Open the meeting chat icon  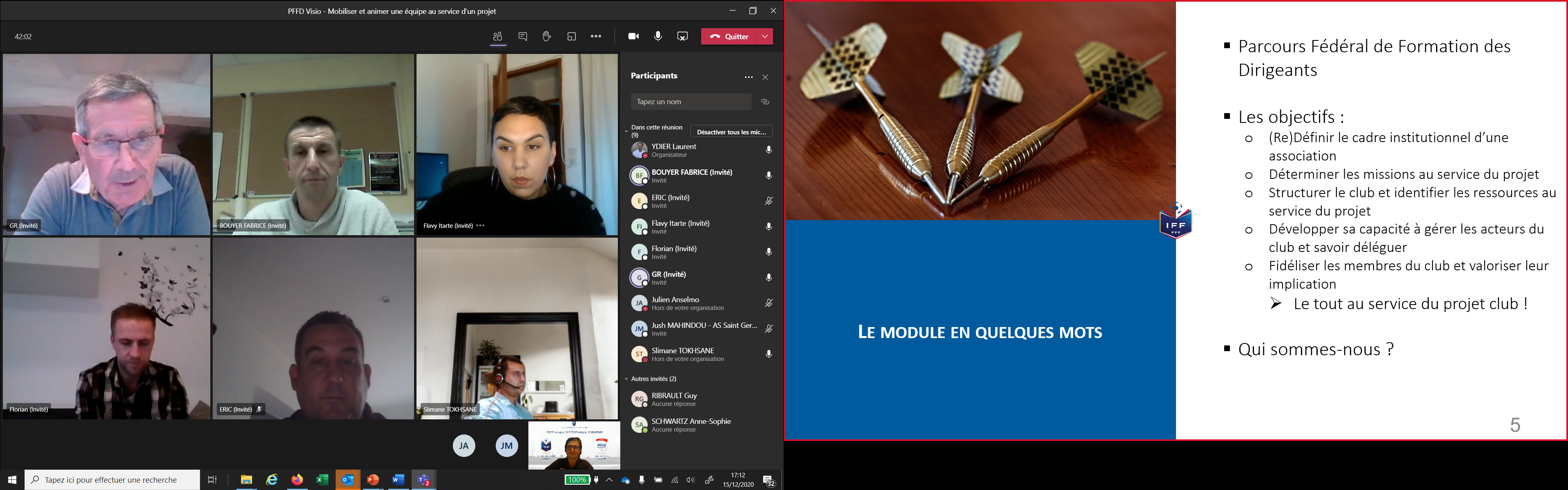click(522, 36)
